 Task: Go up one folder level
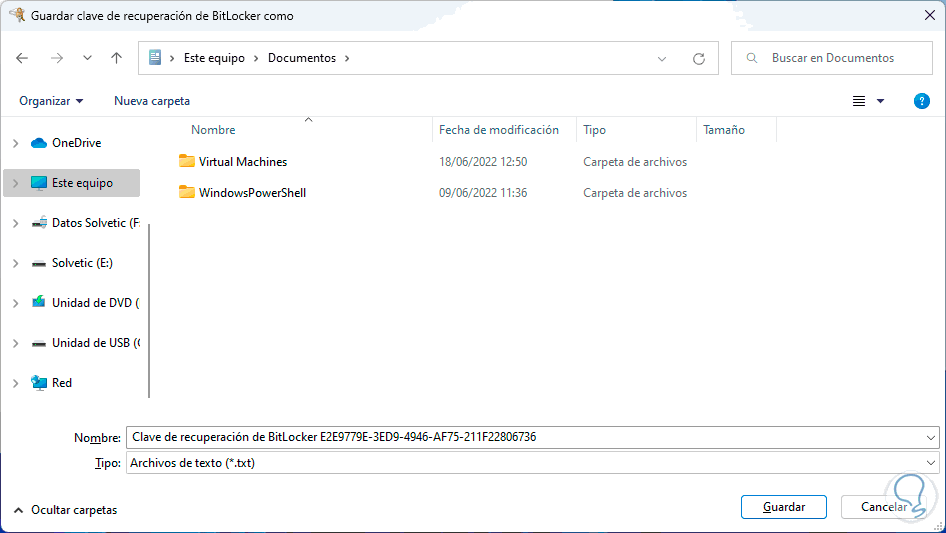coord(116,58)
